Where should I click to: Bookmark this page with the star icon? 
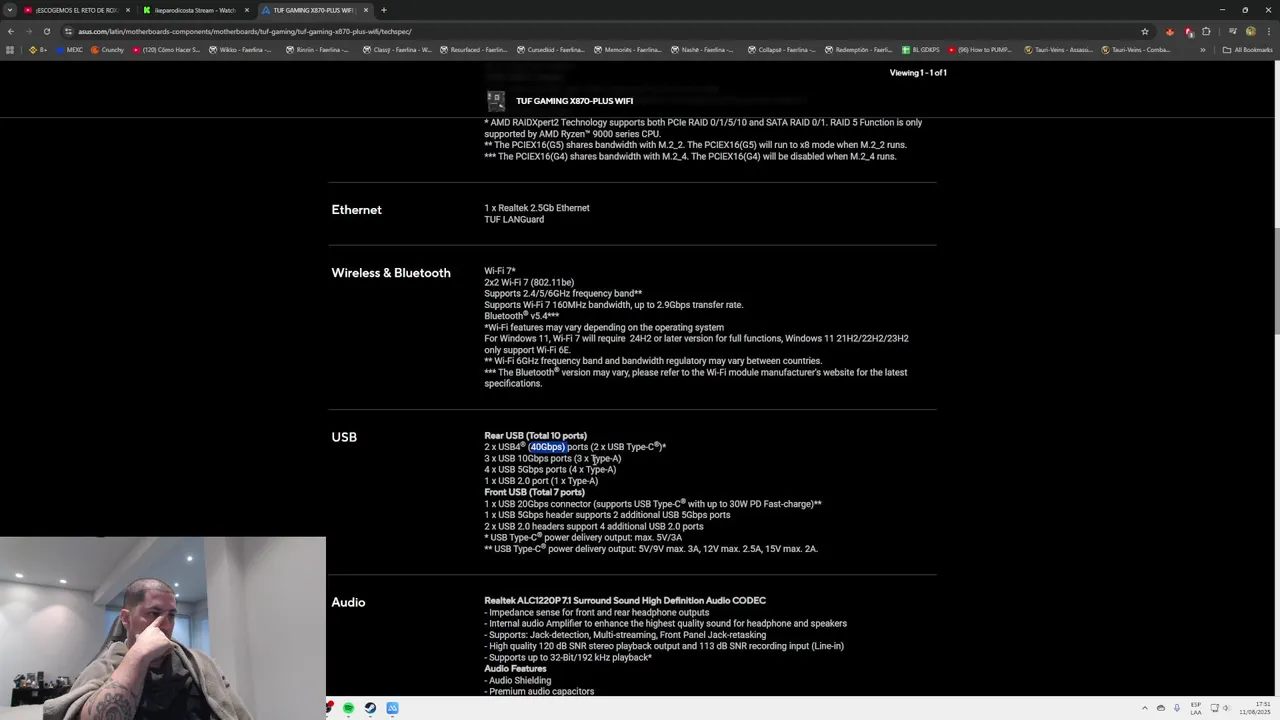pos(1145,31)
